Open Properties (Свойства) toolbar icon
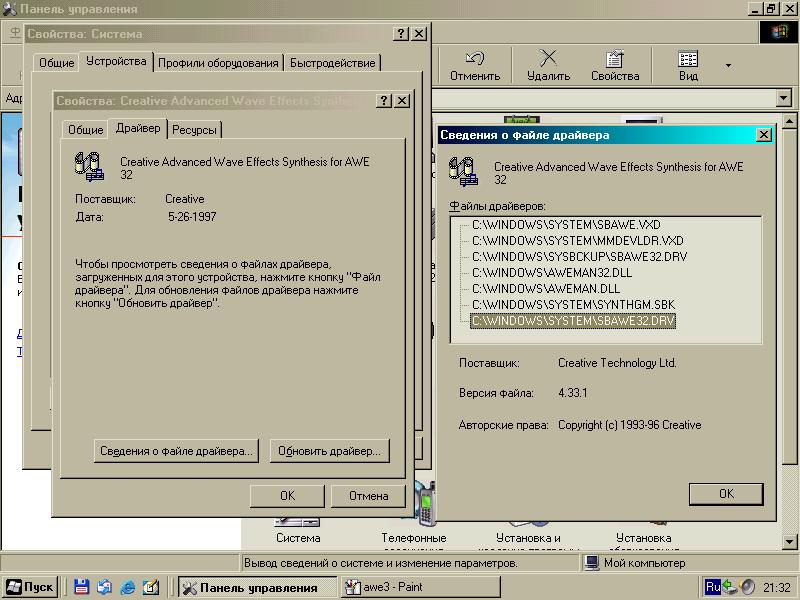 [615, 65]
